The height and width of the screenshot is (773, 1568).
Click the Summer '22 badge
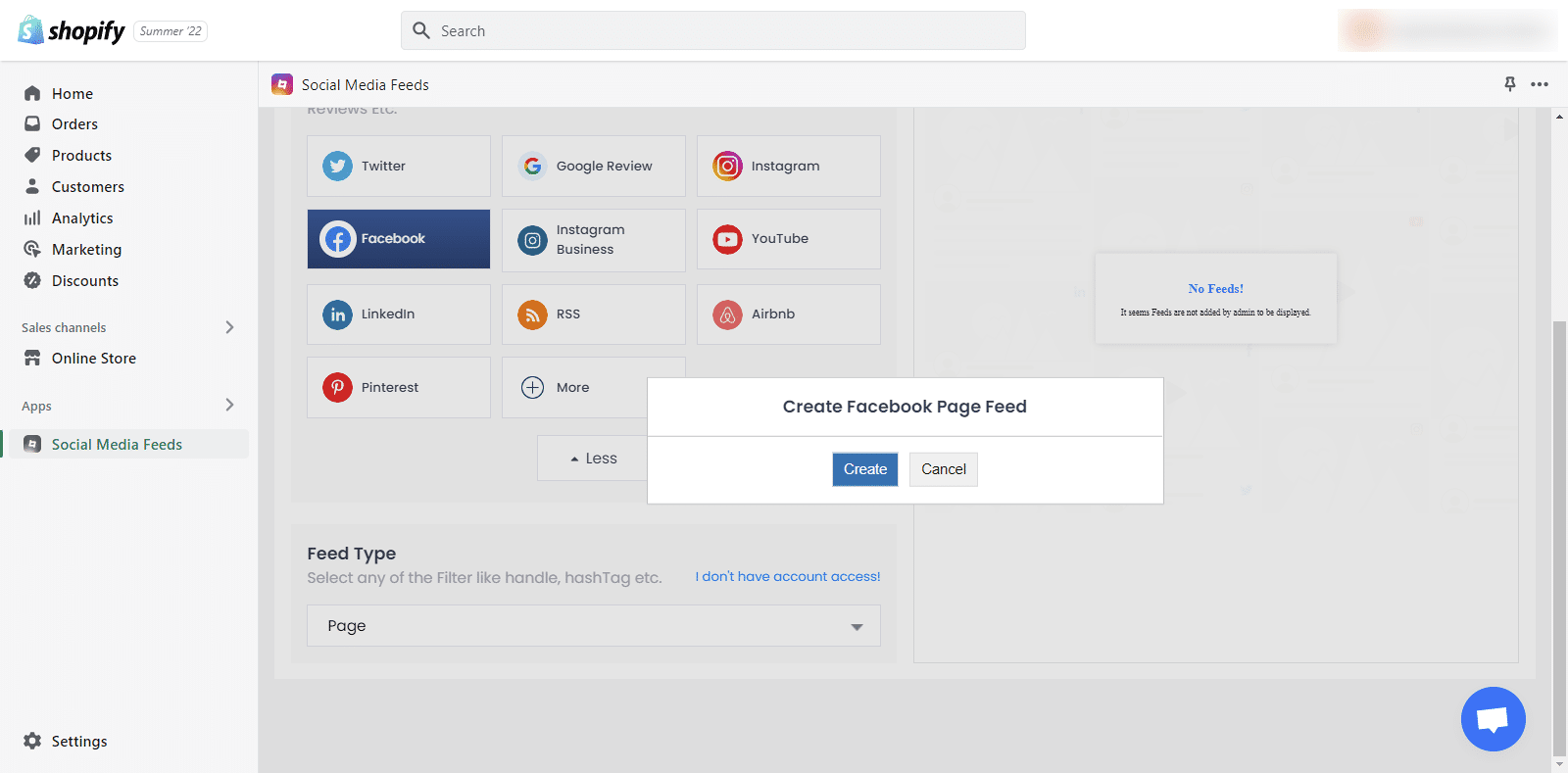[x=171, y=31]
